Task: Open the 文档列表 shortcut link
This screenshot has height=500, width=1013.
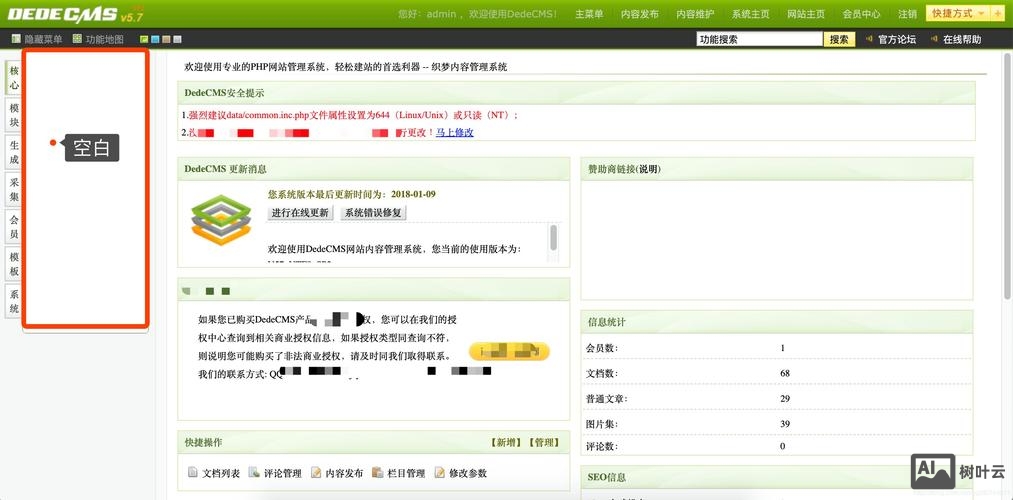Action: 221,473
